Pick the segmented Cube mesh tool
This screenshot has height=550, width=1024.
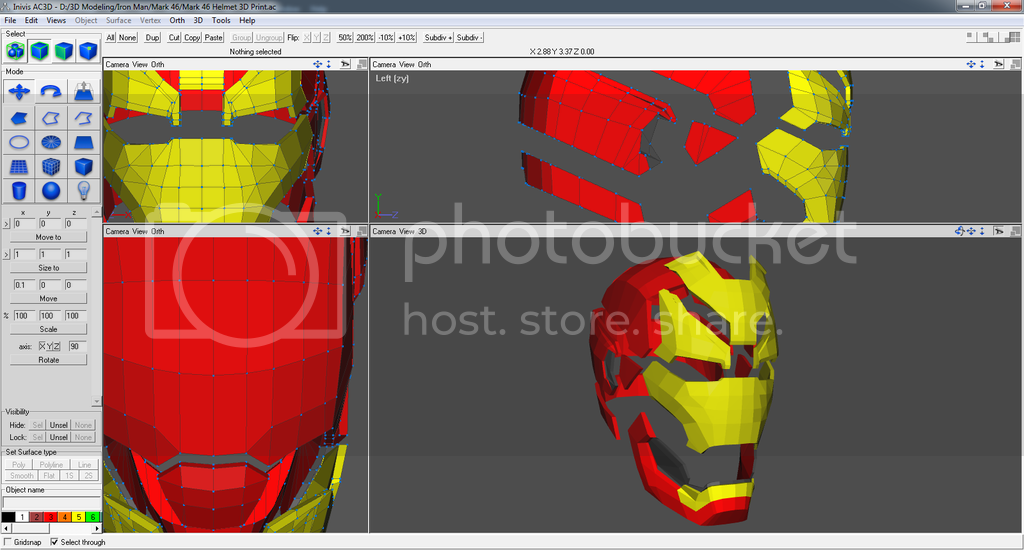(x=51, y=167)
